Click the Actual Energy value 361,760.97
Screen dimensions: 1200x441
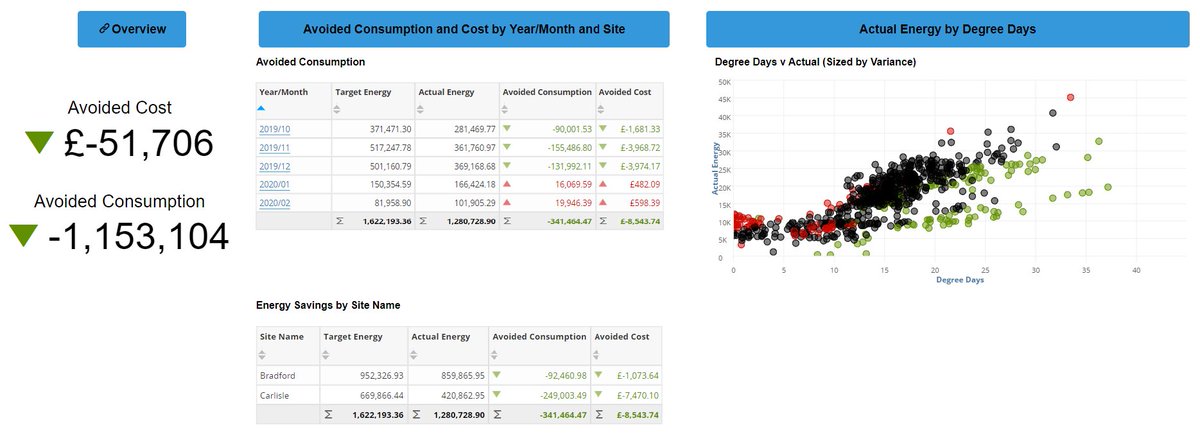[475, 147]
